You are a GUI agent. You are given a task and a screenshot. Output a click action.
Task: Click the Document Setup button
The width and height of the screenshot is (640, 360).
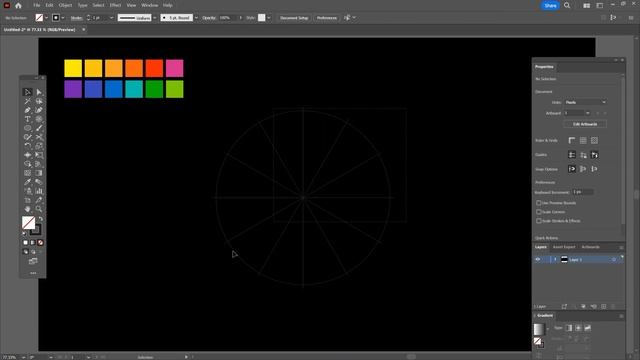pos(294,18)
